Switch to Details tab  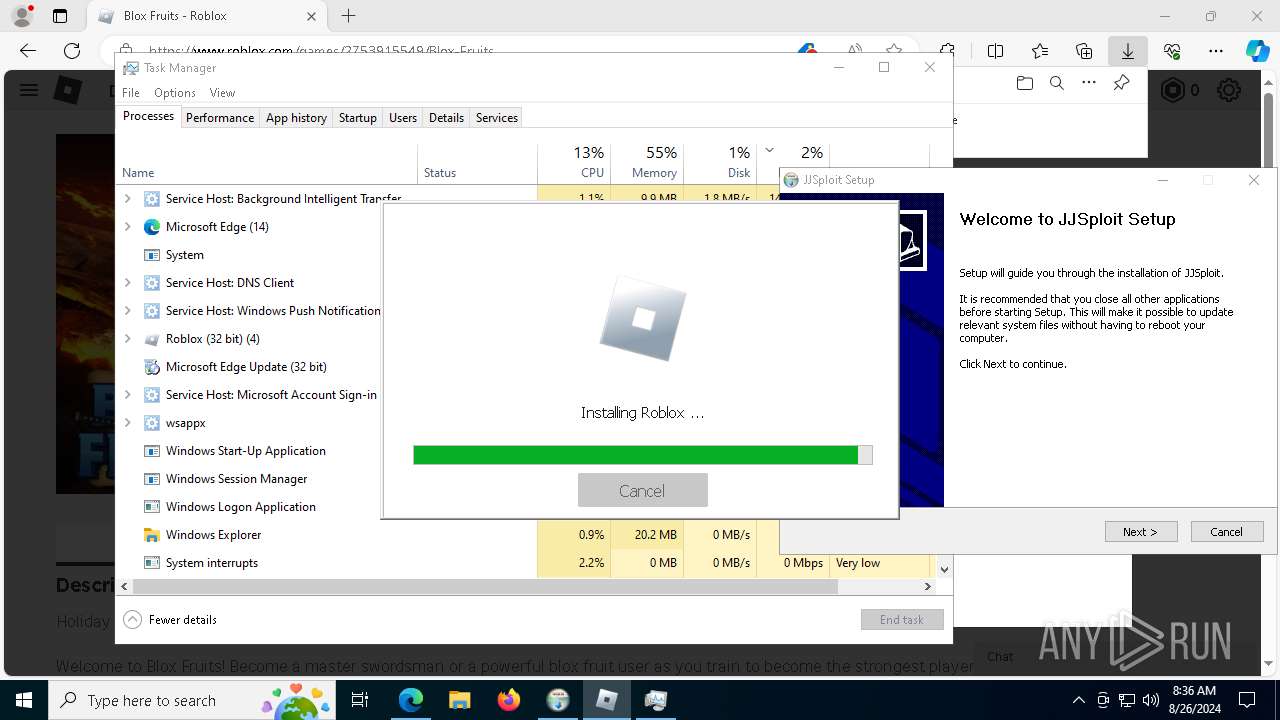click(x=446, y=117)
